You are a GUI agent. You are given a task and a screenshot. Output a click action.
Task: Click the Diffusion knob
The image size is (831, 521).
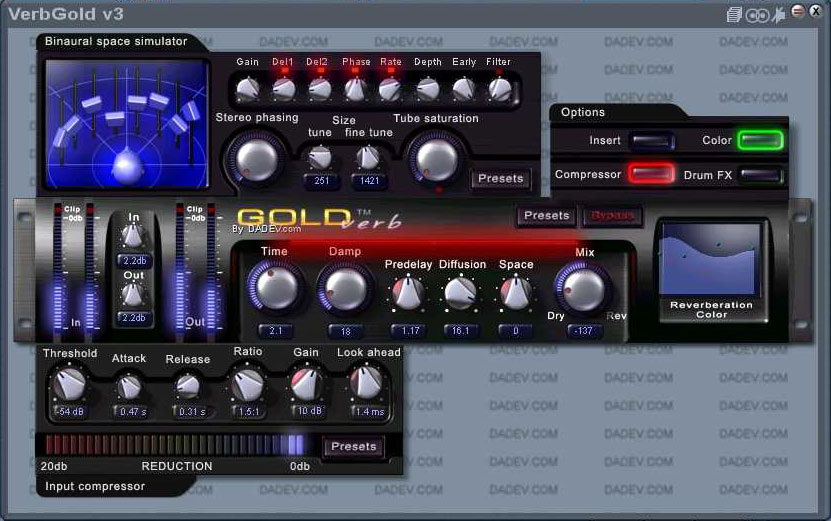tap(460, 293)
